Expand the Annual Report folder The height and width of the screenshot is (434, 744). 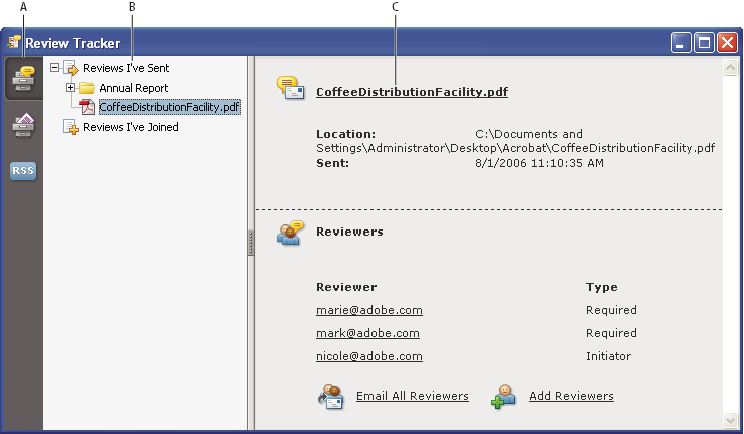(70, 87)
